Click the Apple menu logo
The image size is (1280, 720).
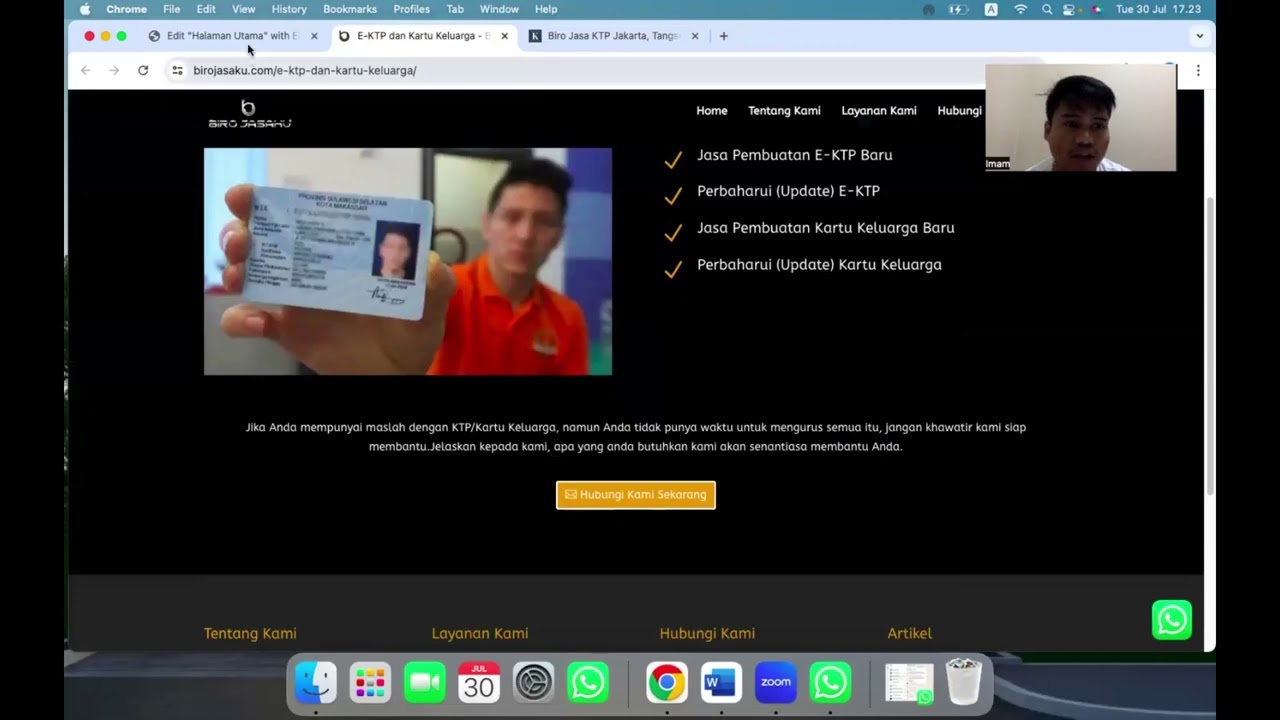pyautogui.click(x=84, y=9)
